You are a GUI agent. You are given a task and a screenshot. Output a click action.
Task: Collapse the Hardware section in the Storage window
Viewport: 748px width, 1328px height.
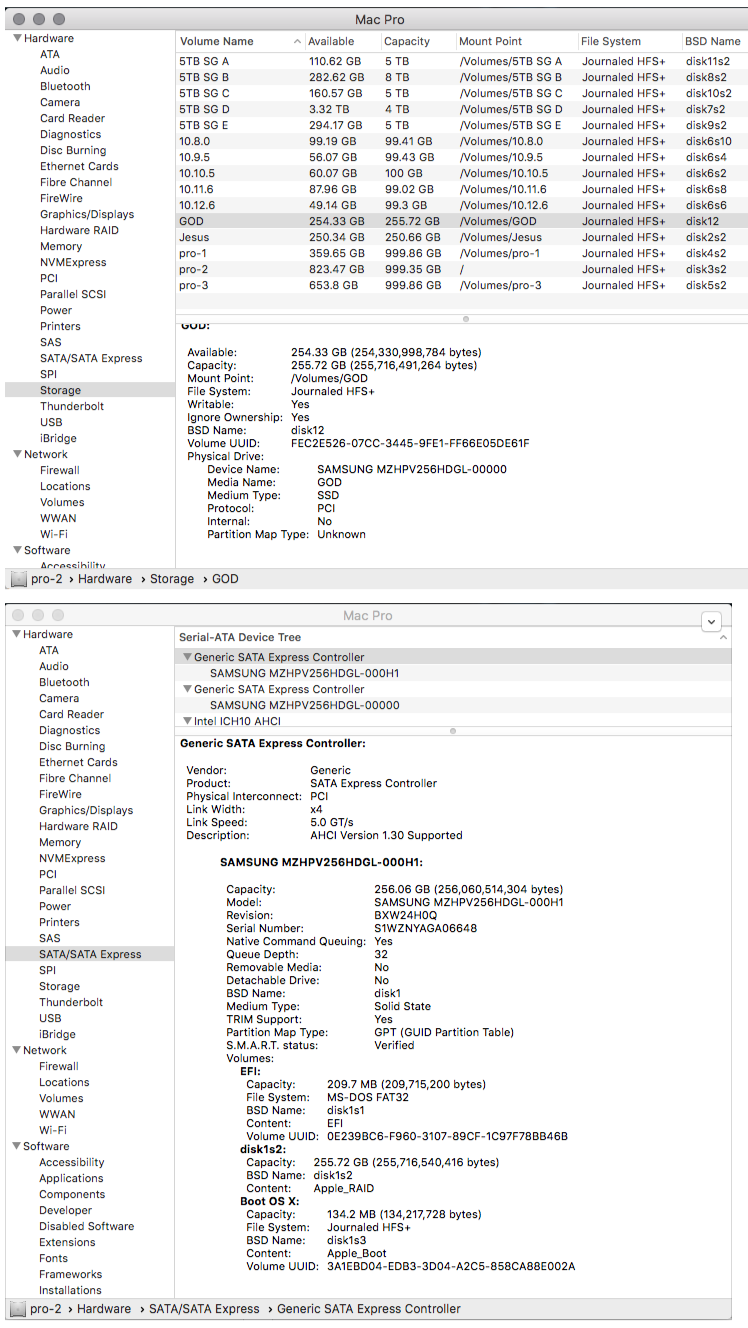[x=16, y=38]
